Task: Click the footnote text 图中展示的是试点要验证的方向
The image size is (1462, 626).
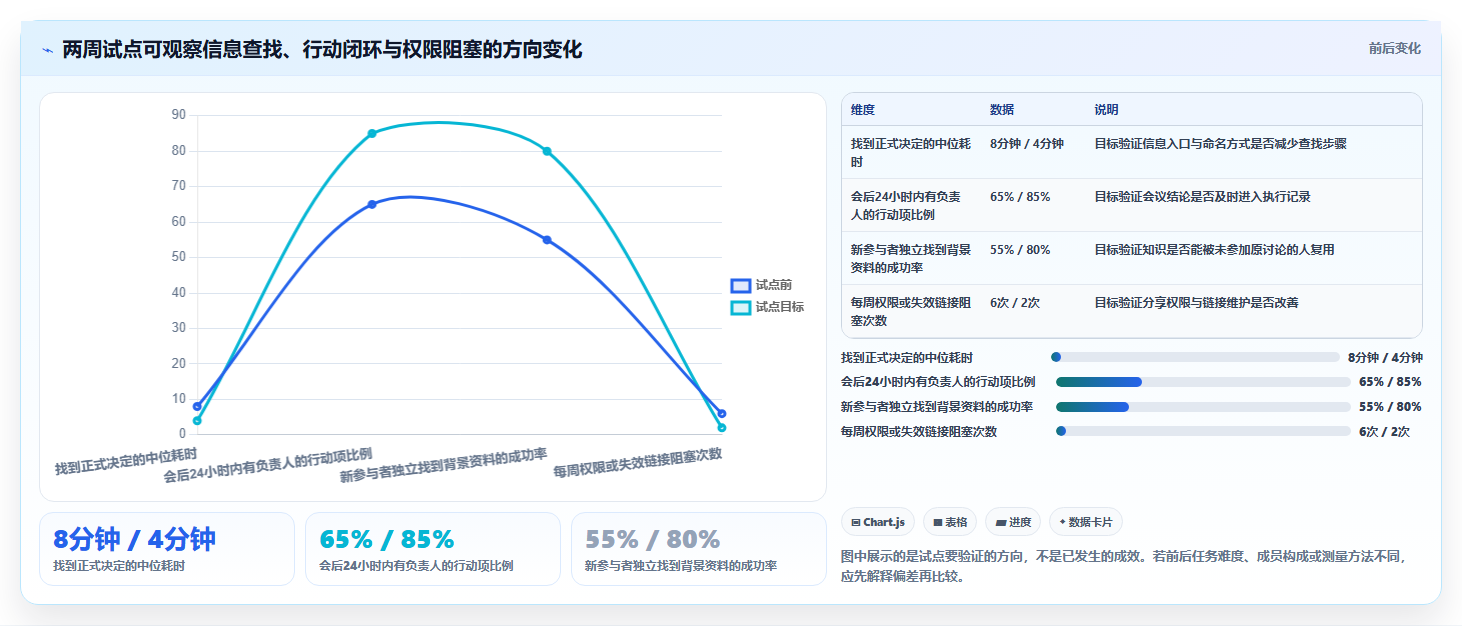Action: click(x=1126, y=566)
